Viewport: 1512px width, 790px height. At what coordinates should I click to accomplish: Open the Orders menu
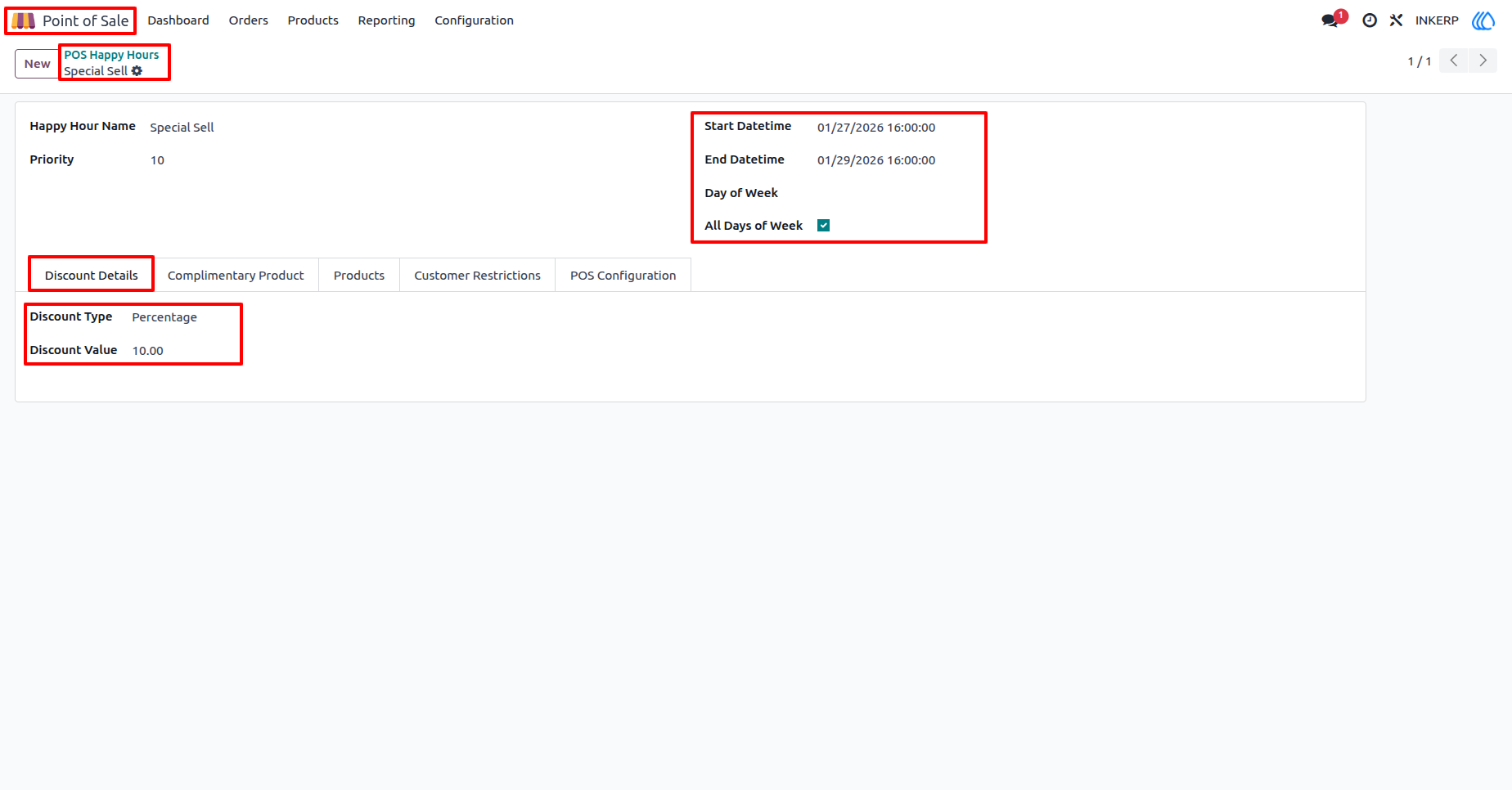click(x=249, y=20)
